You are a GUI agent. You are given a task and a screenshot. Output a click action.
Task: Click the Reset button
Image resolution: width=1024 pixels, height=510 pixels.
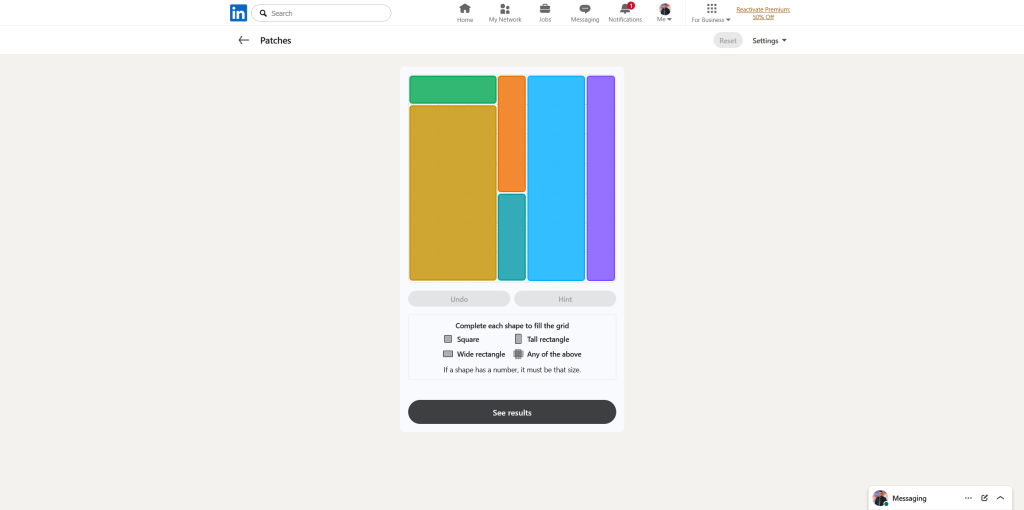coord(728,40)
